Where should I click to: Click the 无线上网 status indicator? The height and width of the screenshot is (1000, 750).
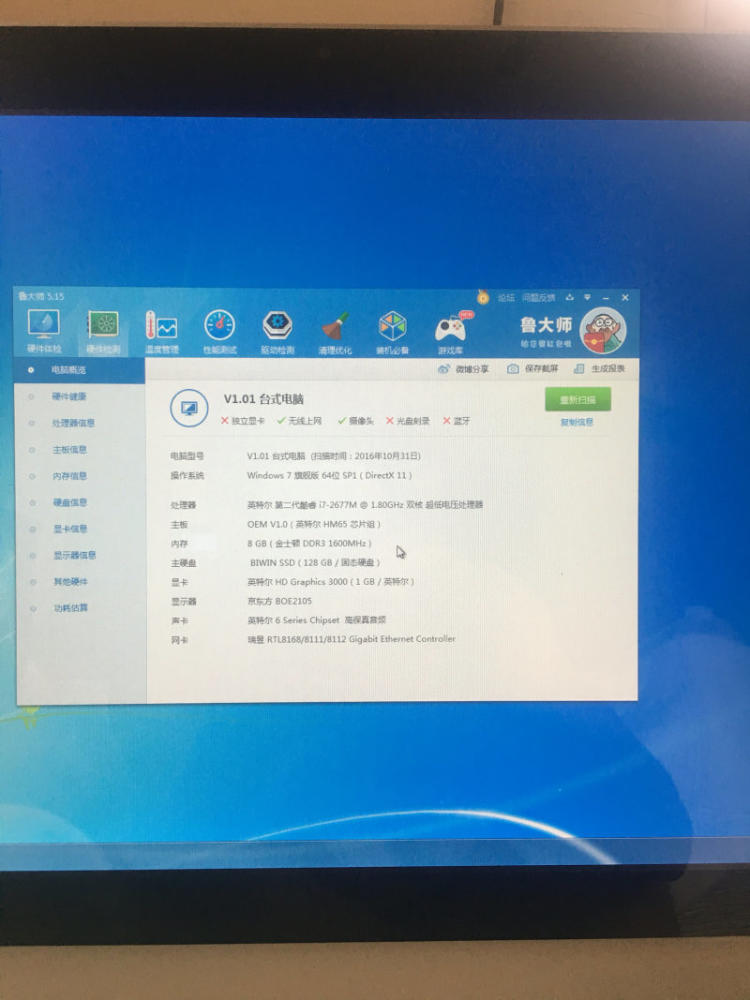click(299, 421)
